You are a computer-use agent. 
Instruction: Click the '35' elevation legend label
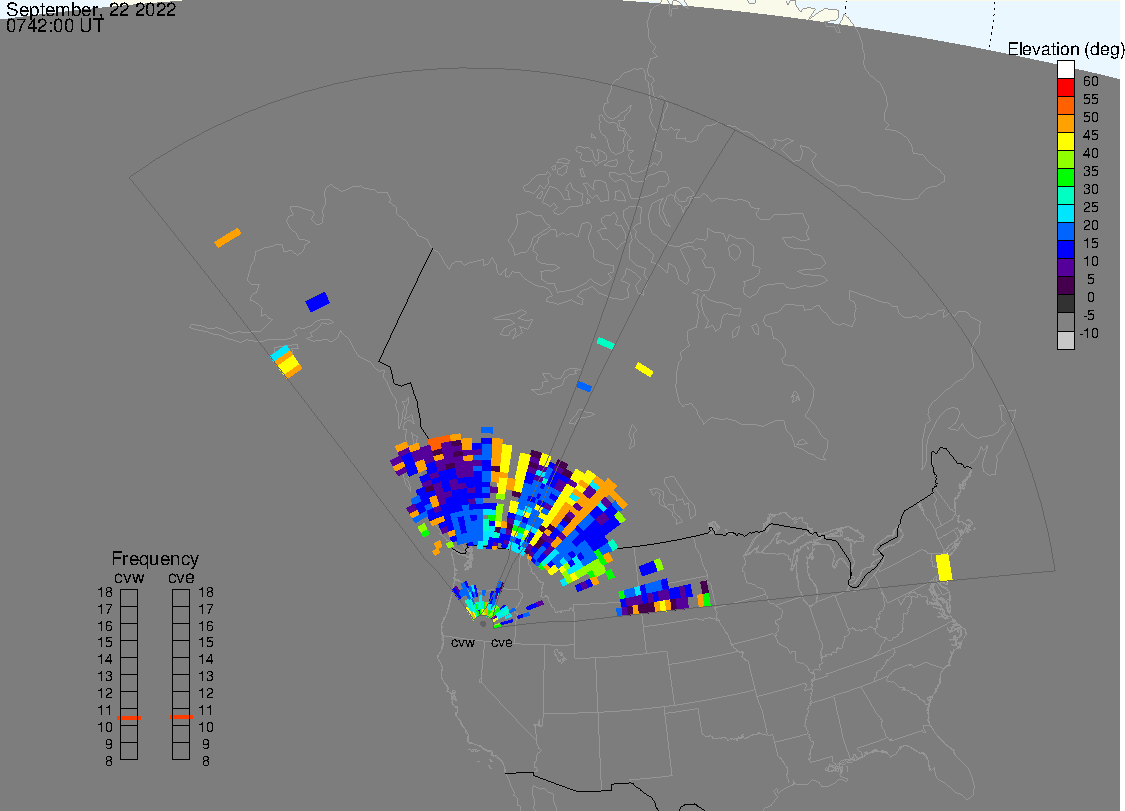[x=1091, y=171]
